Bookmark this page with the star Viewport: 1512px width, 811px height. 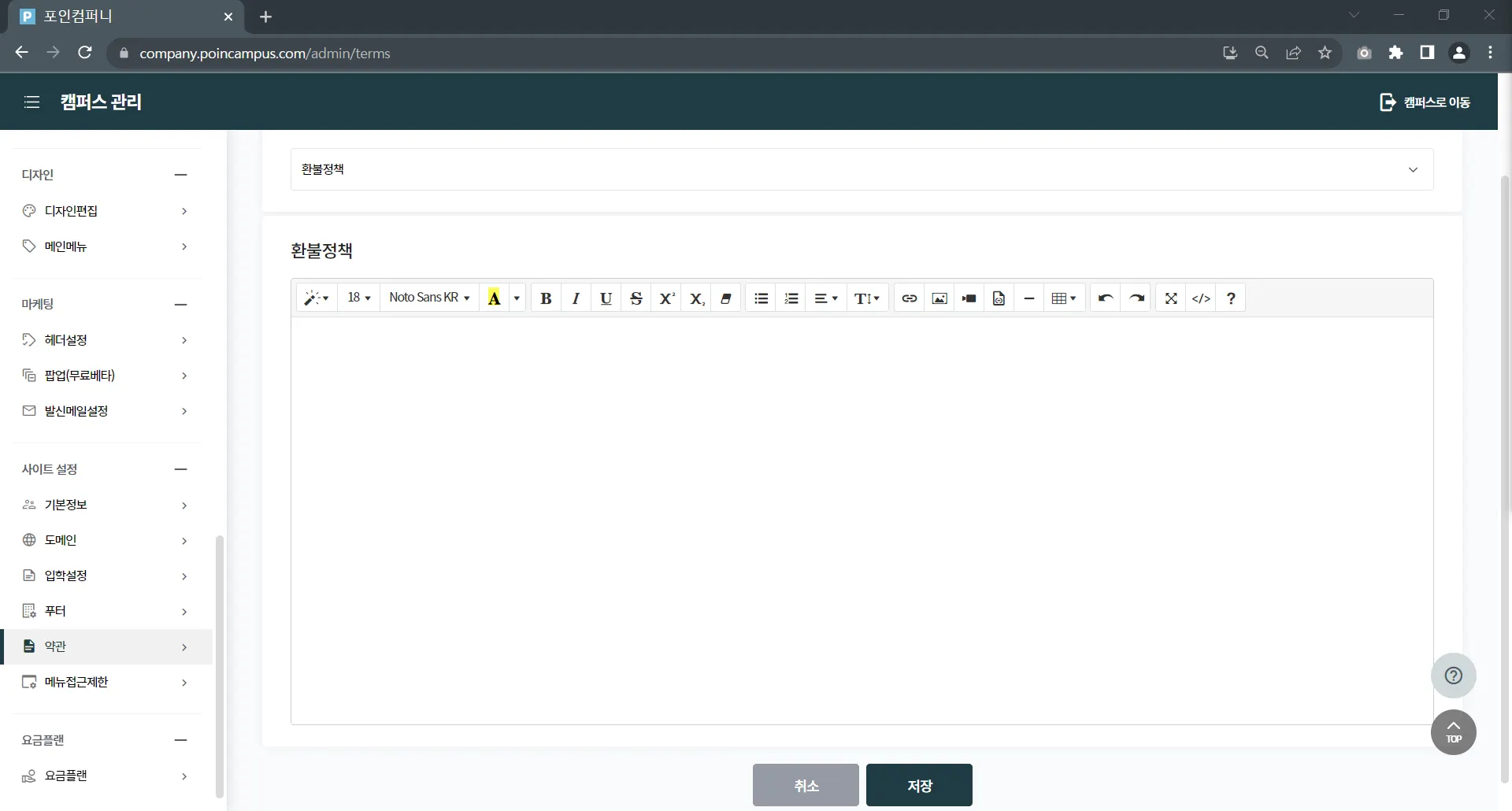[1325, 53]
